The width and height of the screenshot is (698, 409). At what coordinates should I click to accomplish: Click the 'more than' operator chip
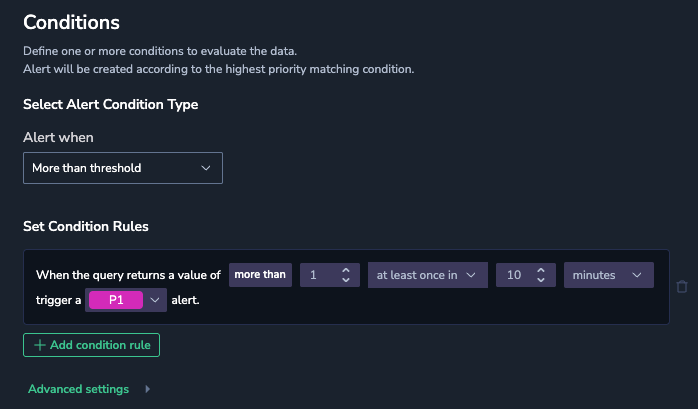click(x=260, y=275)
